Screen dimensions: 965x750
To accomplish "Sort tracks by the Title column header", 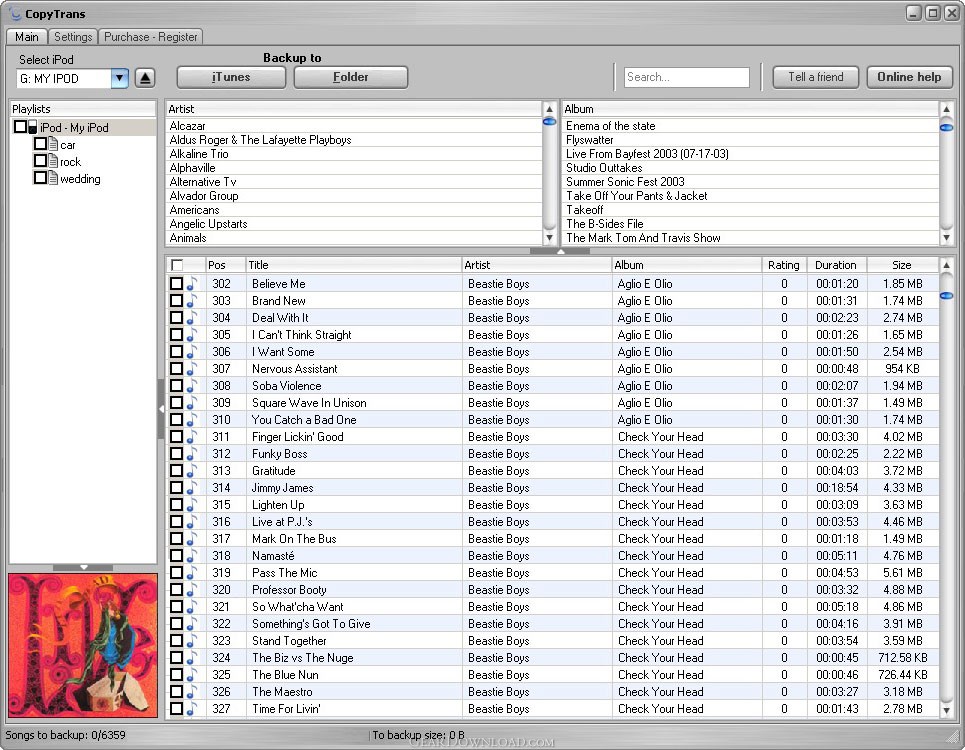I will [x=353, y=265].
